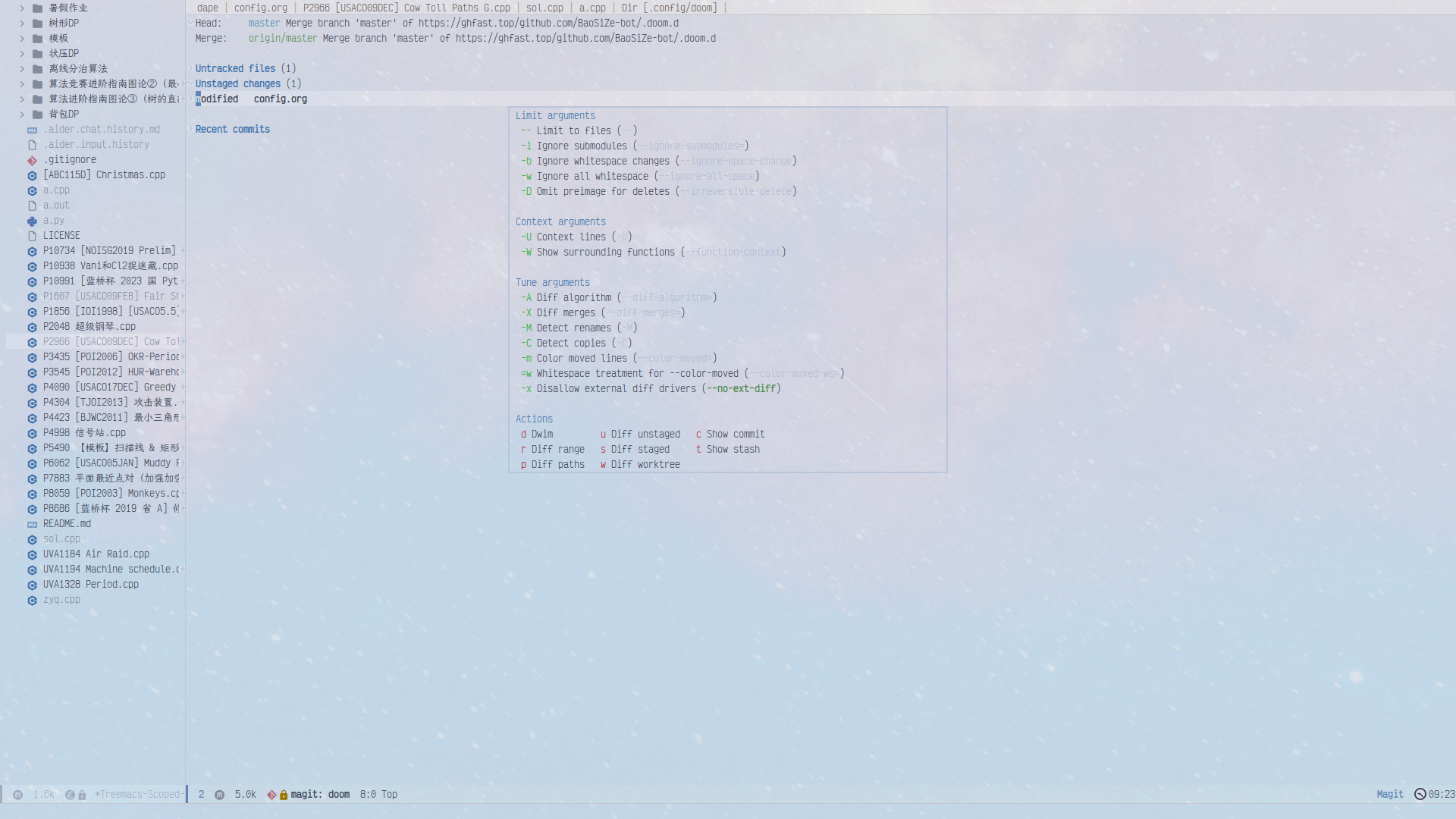1456x819 pixels.
Task: Toggle the -i Ignore submodules switch
Action: [x=582, y=146]
